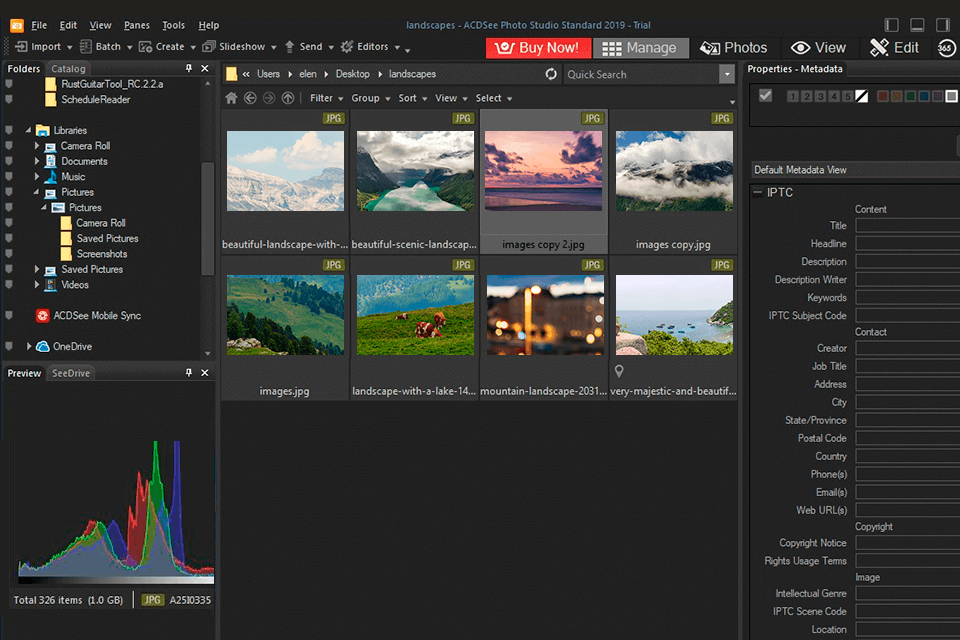Expand the OneDrive tree node
Image resolution: width=960 pixels, height=640 pixels.
[x=29, y=346]
